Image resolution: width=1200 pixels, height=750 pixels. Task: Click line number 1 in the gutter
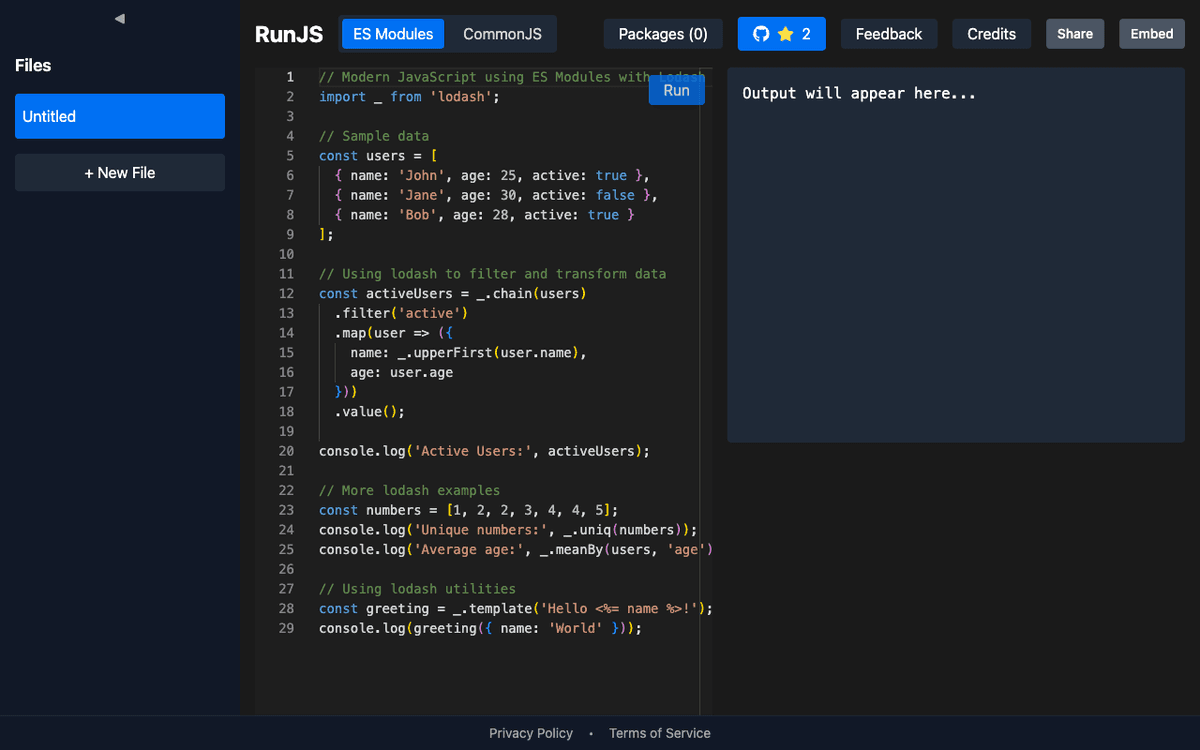290,77
